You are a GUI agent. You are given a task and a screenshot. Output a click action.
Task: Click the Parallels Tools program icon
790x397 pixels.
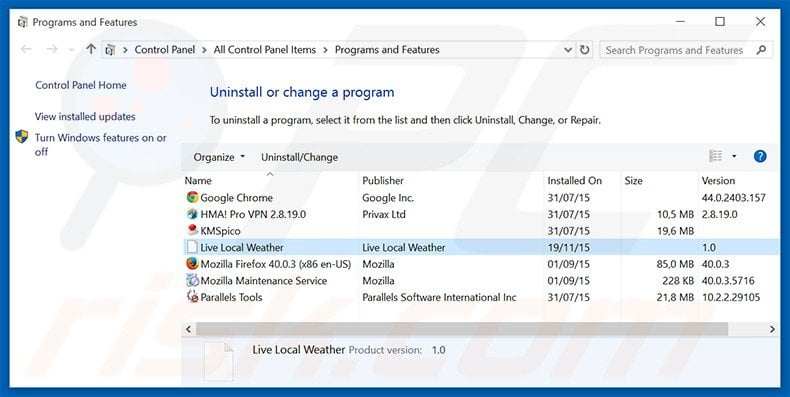click(x=192, y=297)
